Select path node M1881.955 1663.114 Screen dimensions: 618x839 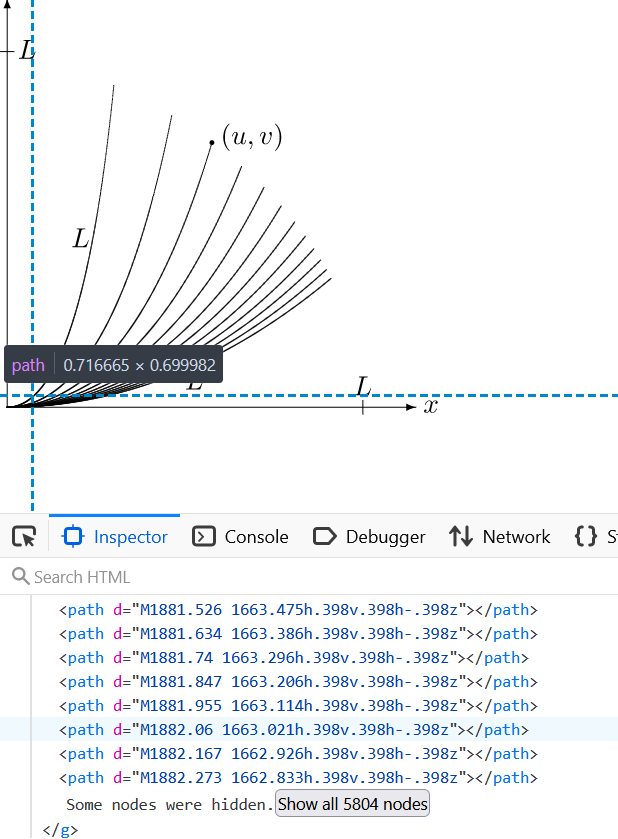tap(298, 706)
